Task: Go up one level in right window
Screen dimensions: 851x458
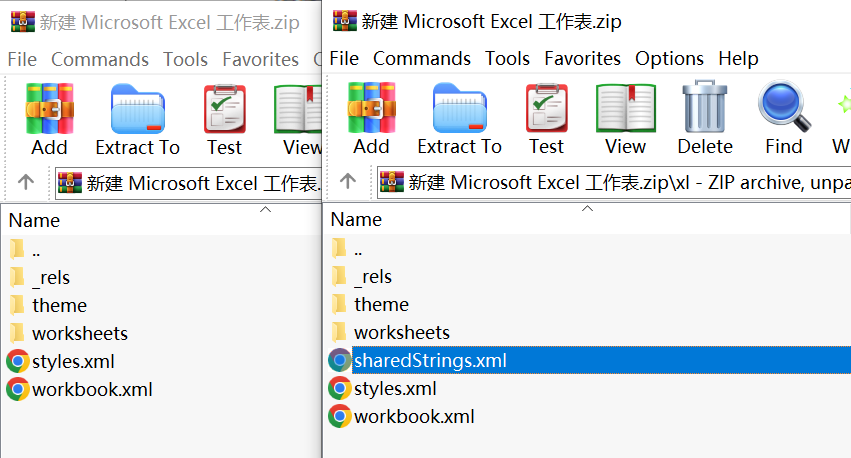Action: pyautogui.click(x=347, y=181)
